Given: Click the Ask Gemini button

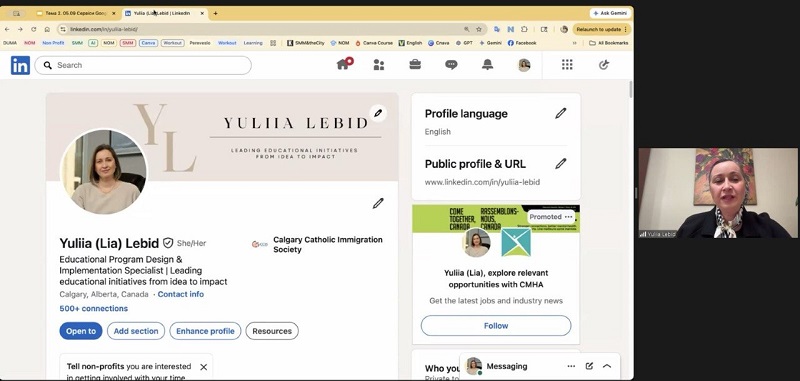Looking at the screenshot, I should click(610, 13).
